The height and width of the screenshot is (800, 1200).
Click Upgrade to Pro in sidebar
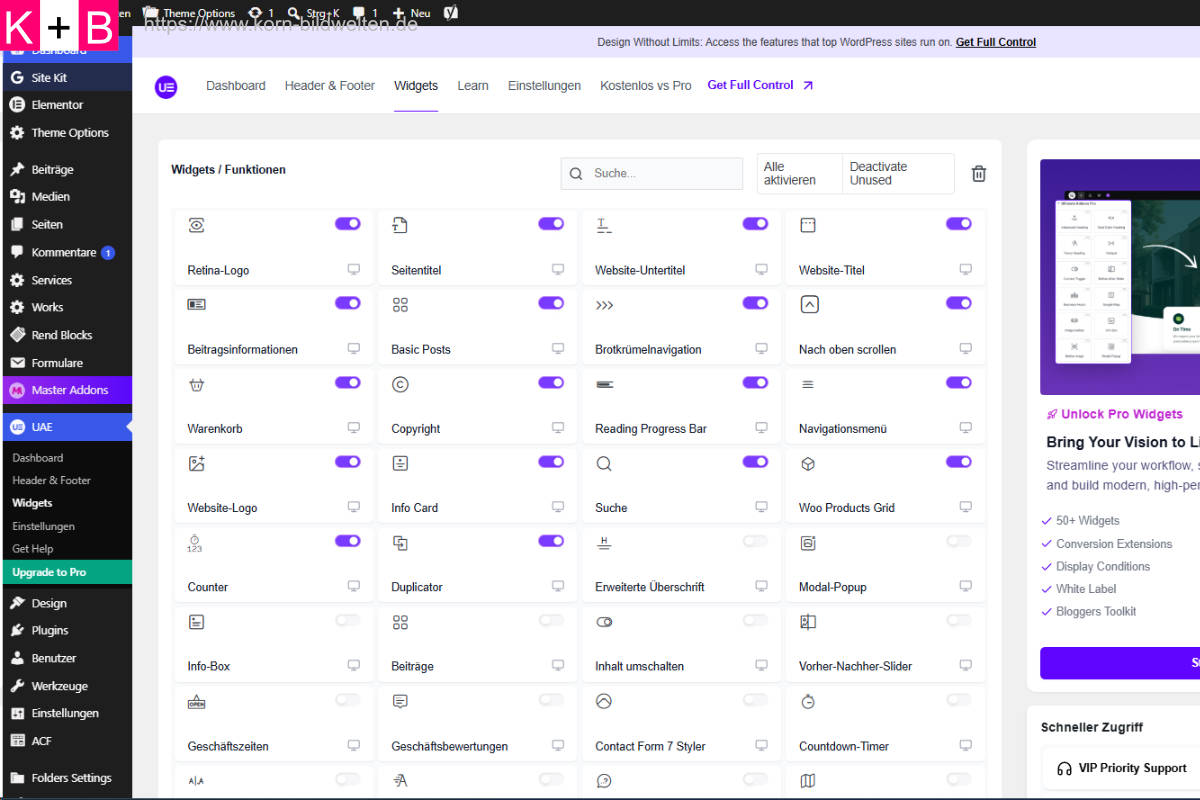click(66, 572)
